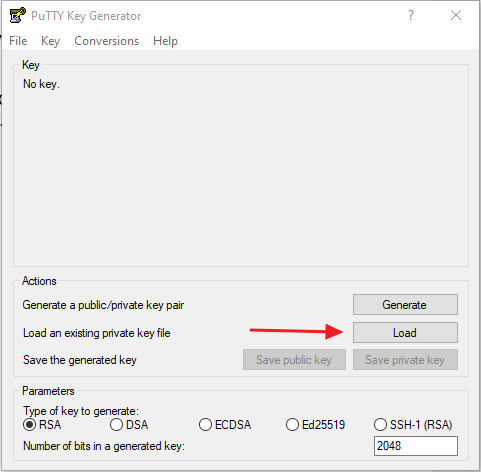The width and height of the screenshot is (481, 472).
Task: Select the SSH-1 (RSA) key type
Action: point(413,425)
